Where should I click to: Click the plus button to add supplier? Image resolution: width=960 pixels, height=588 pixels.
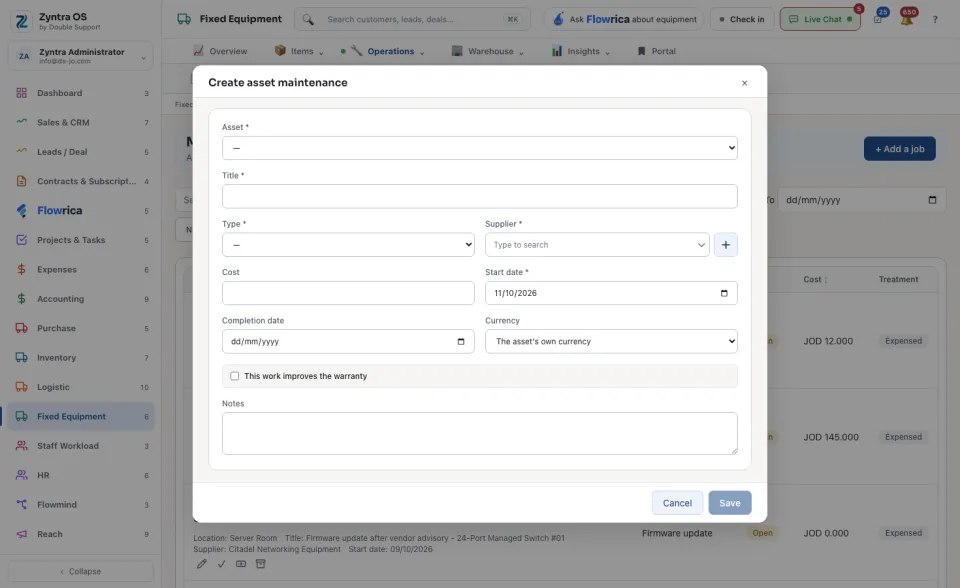(726, 245)
